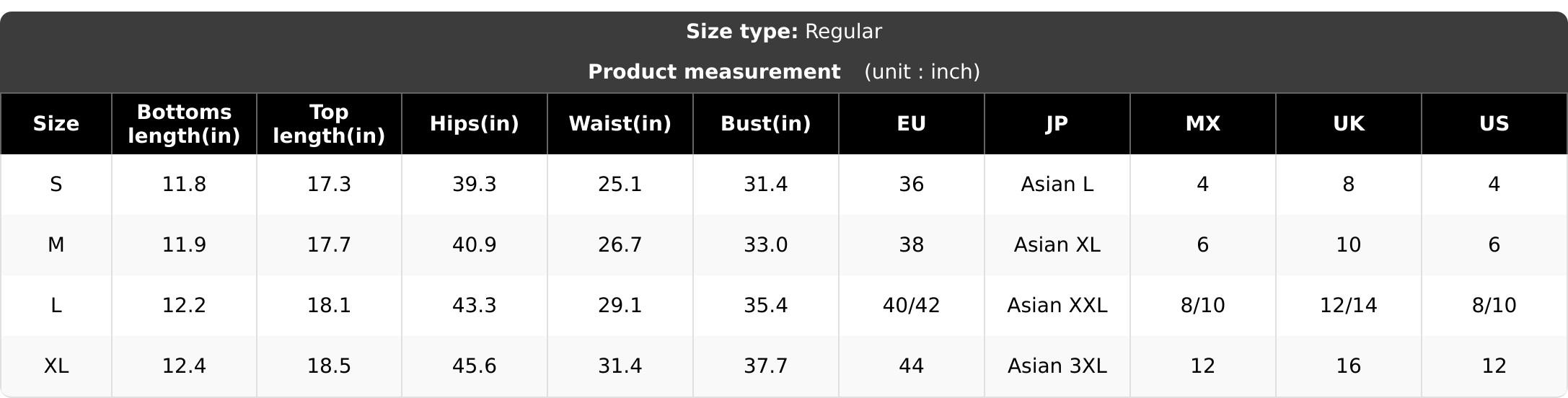The width and height of the screenshot is (1568, 398).
Task: Select the size L row label
Action: click(x=56, y=306)
